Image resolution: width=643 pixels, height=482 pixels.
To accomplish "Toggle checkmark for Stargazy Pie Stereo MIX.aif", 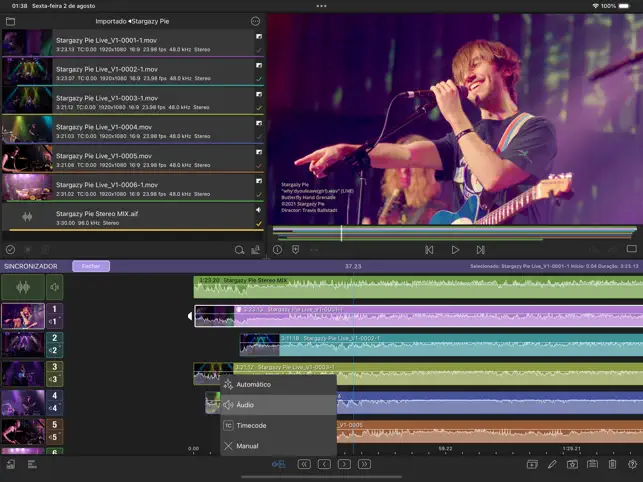I will (259, 223).
